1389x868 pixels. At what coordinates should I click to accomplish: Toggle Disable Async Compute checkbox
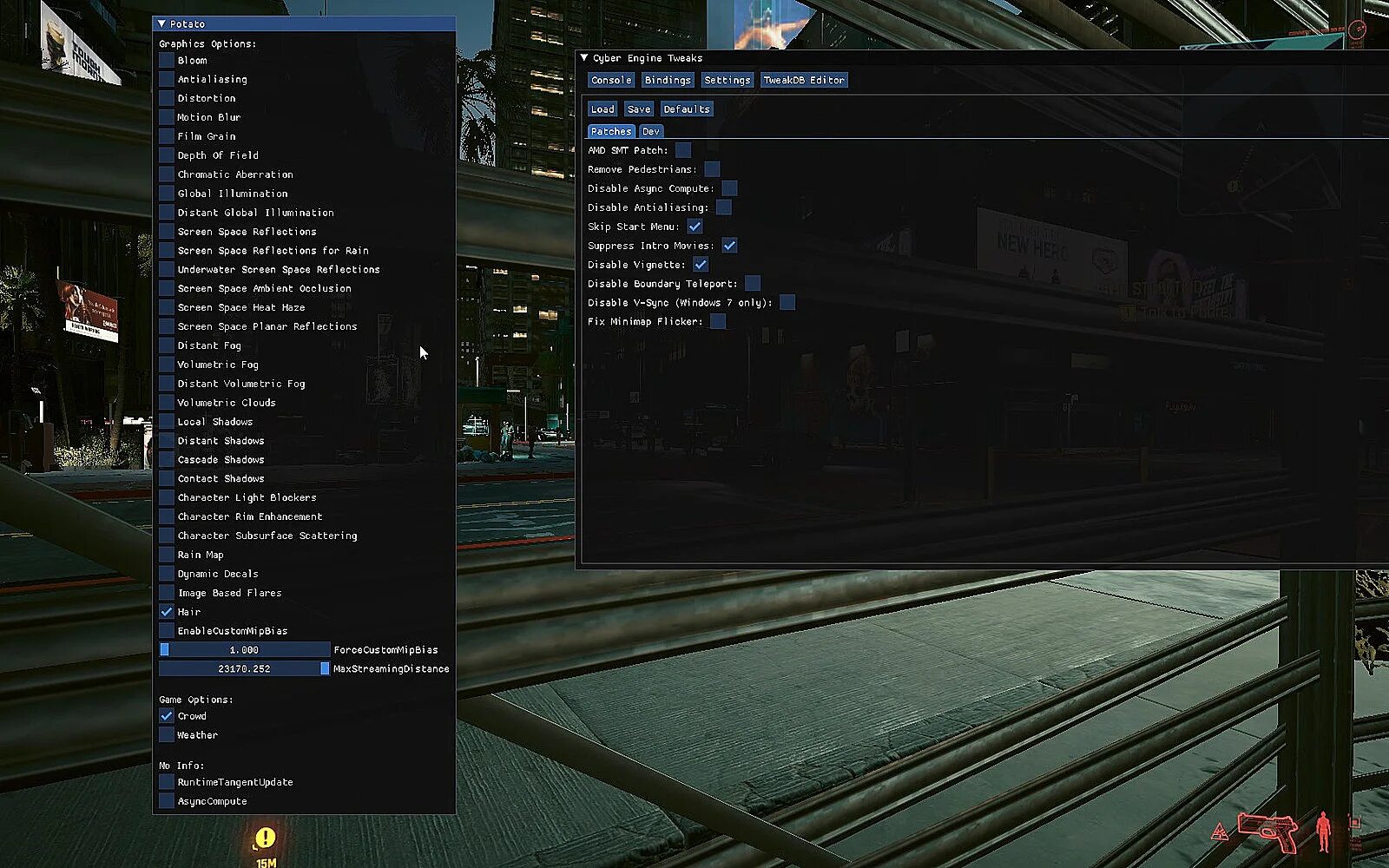(x=729, y=188)
